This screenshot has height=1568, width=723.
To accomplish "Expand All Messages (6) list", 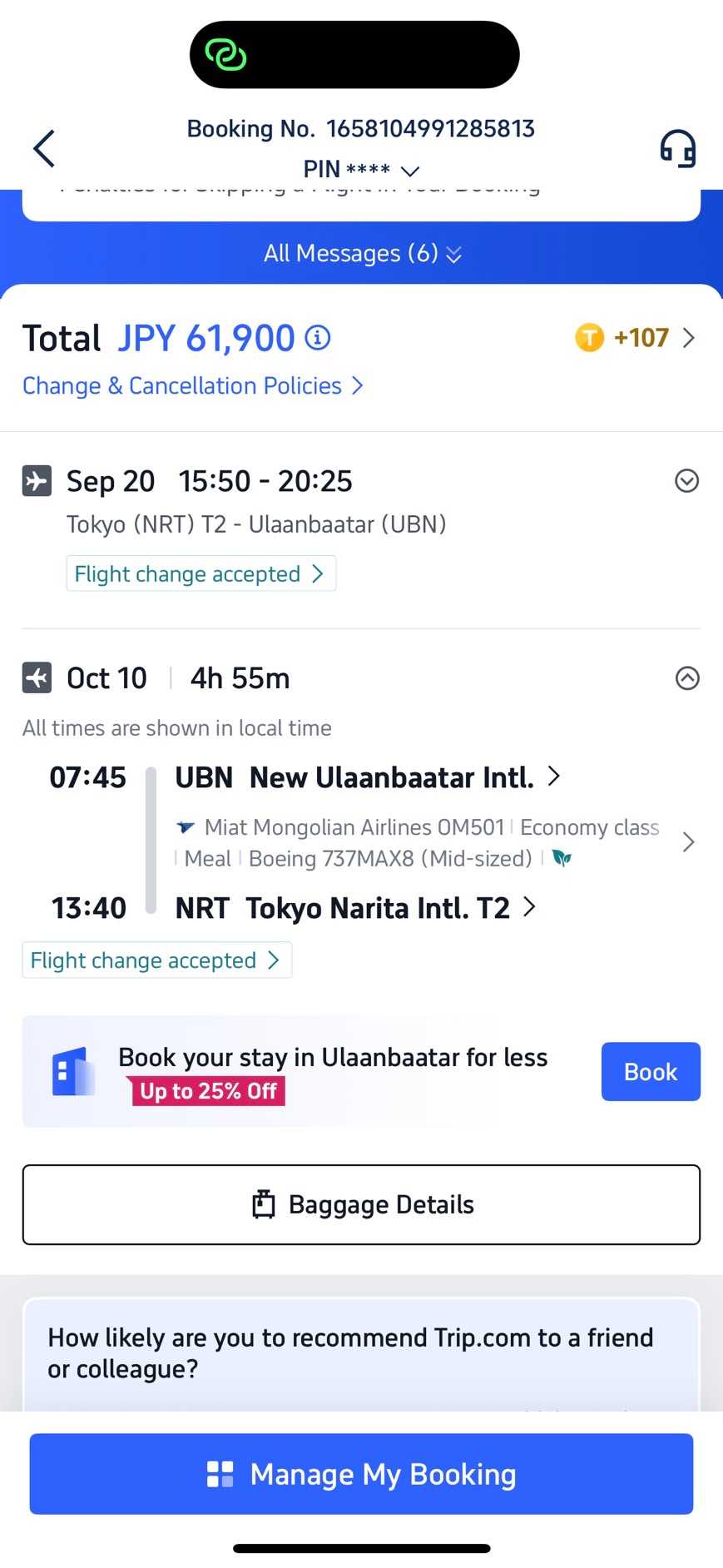I will [361, 253].
